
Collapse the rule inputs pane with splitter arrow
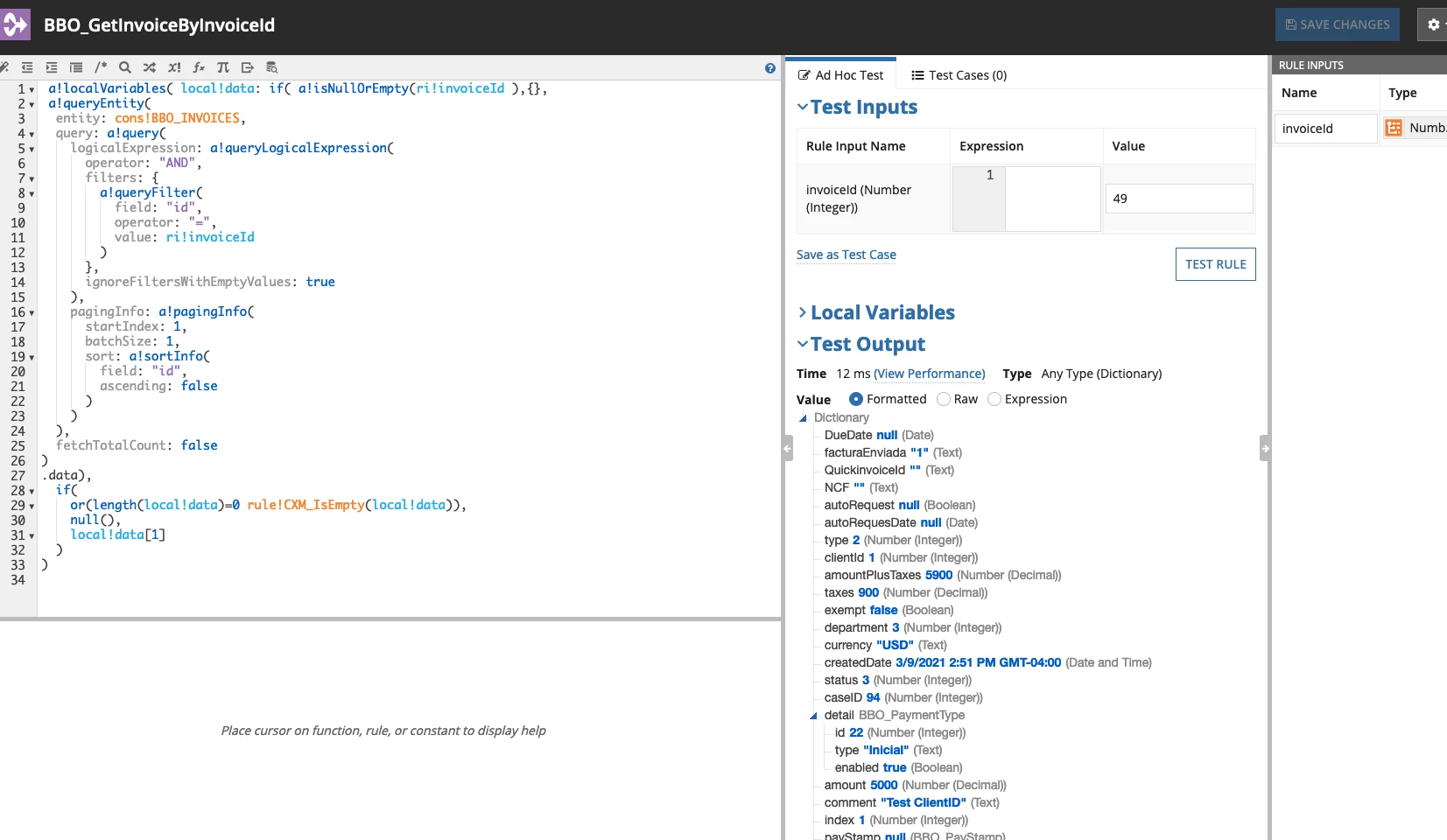click(1265, 449)
